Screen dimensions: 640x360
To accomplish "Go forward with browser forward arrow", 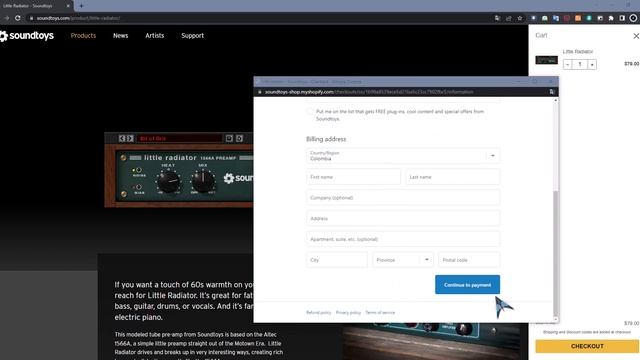I will [6, 18].
